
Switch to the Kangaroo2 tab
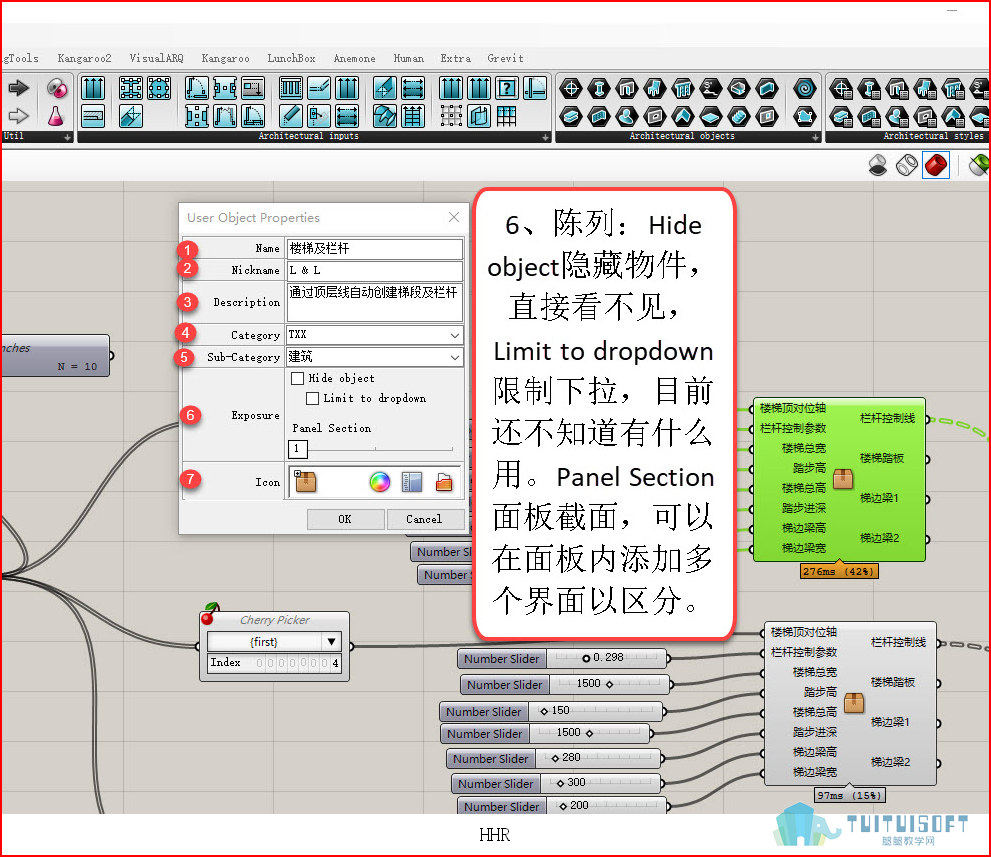pos(84,58)
